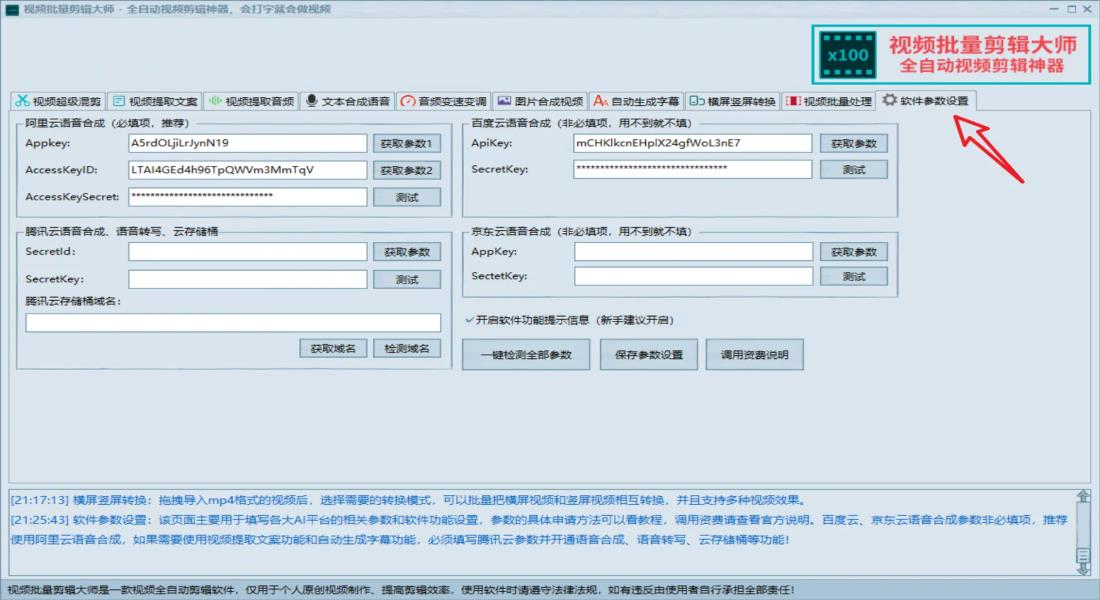Open the 视频提取文案 tab
Viewport: 1100px width, 600px height.
153,101
